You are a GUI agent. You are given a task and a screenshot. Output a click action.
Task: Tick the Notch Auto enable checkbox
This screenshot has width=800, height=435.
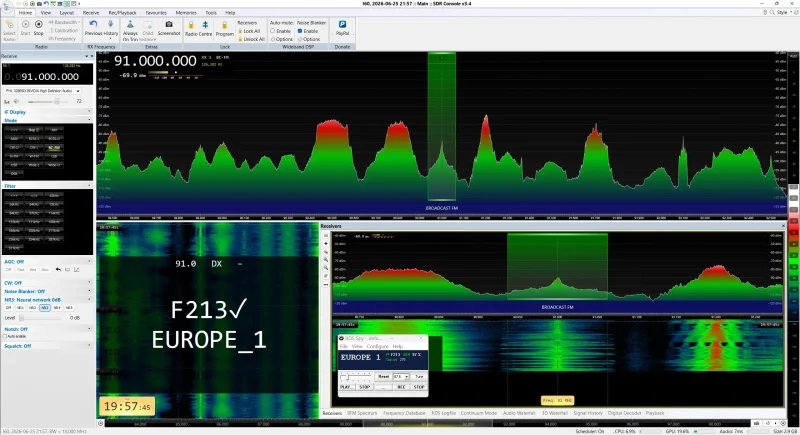[x=5, y=337]
